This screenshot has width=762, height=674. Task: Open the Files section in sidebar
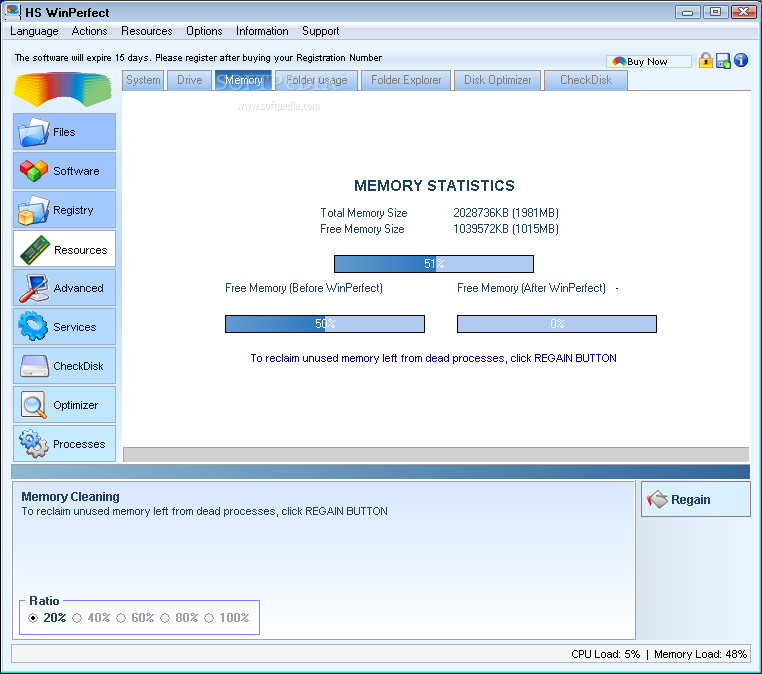click(x=64, y=132)
